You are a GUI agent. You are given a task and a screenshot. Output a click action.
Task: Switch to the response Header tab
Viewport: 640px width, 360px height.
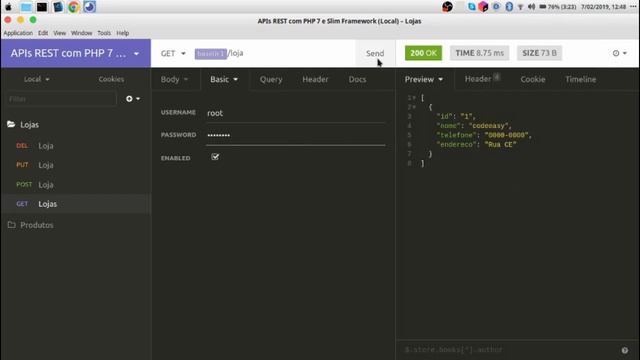[482, 79]
